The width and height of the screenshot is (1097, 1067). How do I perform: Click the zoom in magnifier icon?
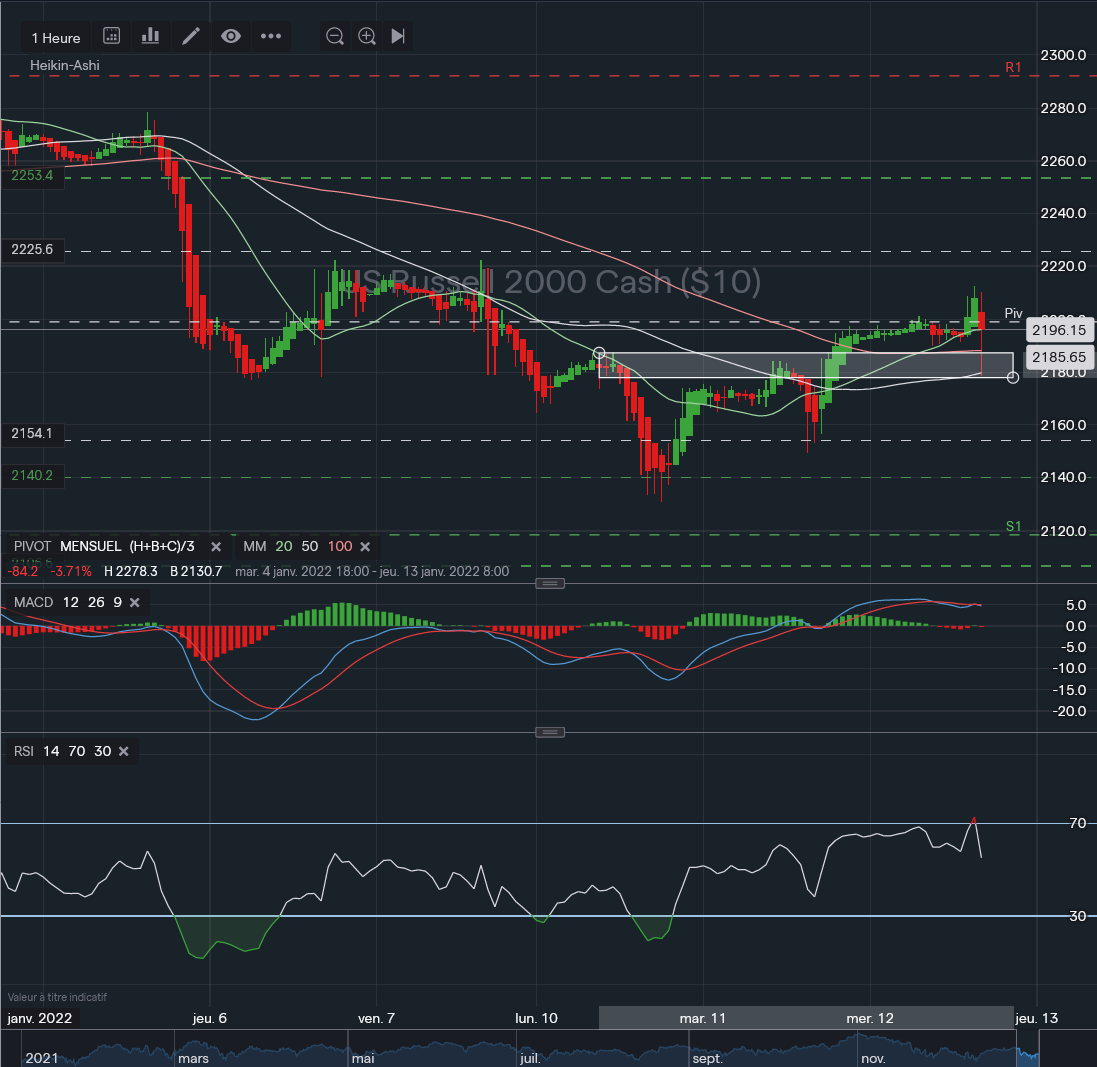pyautogui.click(x=367, y=36)
